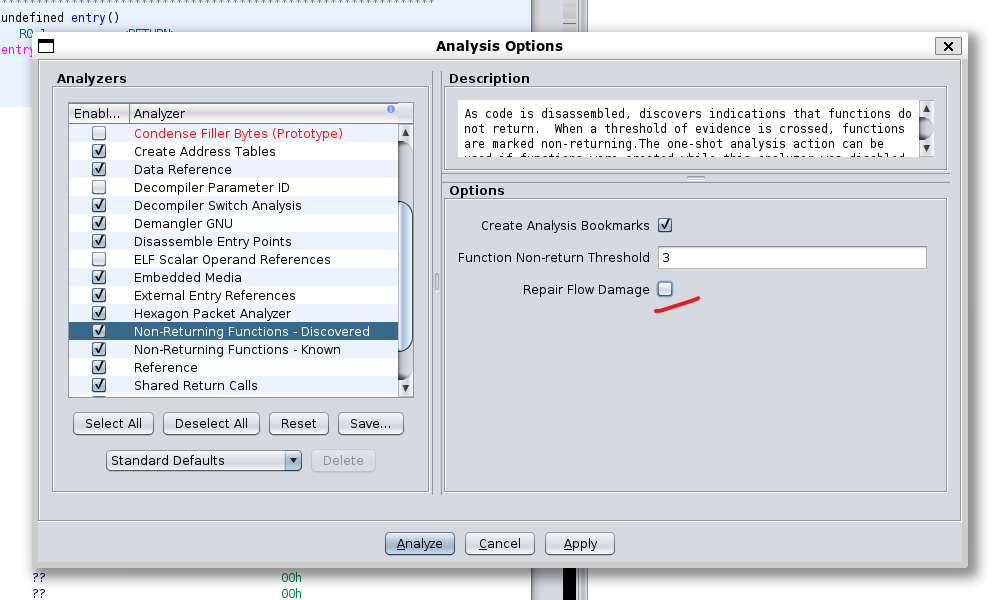This screenshot has width=1000, height=600.
Task: Click the Analyze button
Action: (420, 544)
